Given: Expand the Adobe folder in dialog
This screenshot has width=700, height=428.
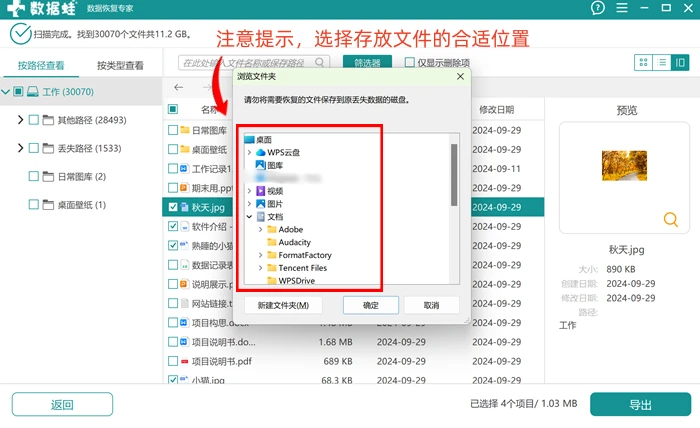Looking at the screenshot, I should tap(260, 229).
